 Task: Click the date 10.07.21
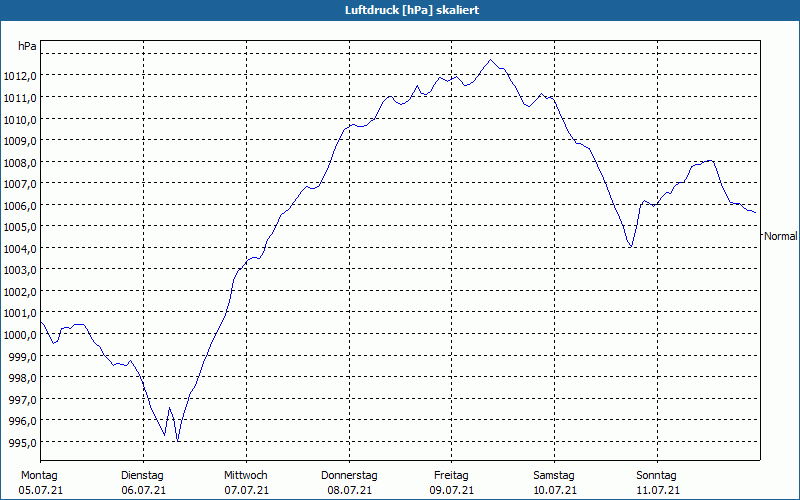tap(555, 491)
